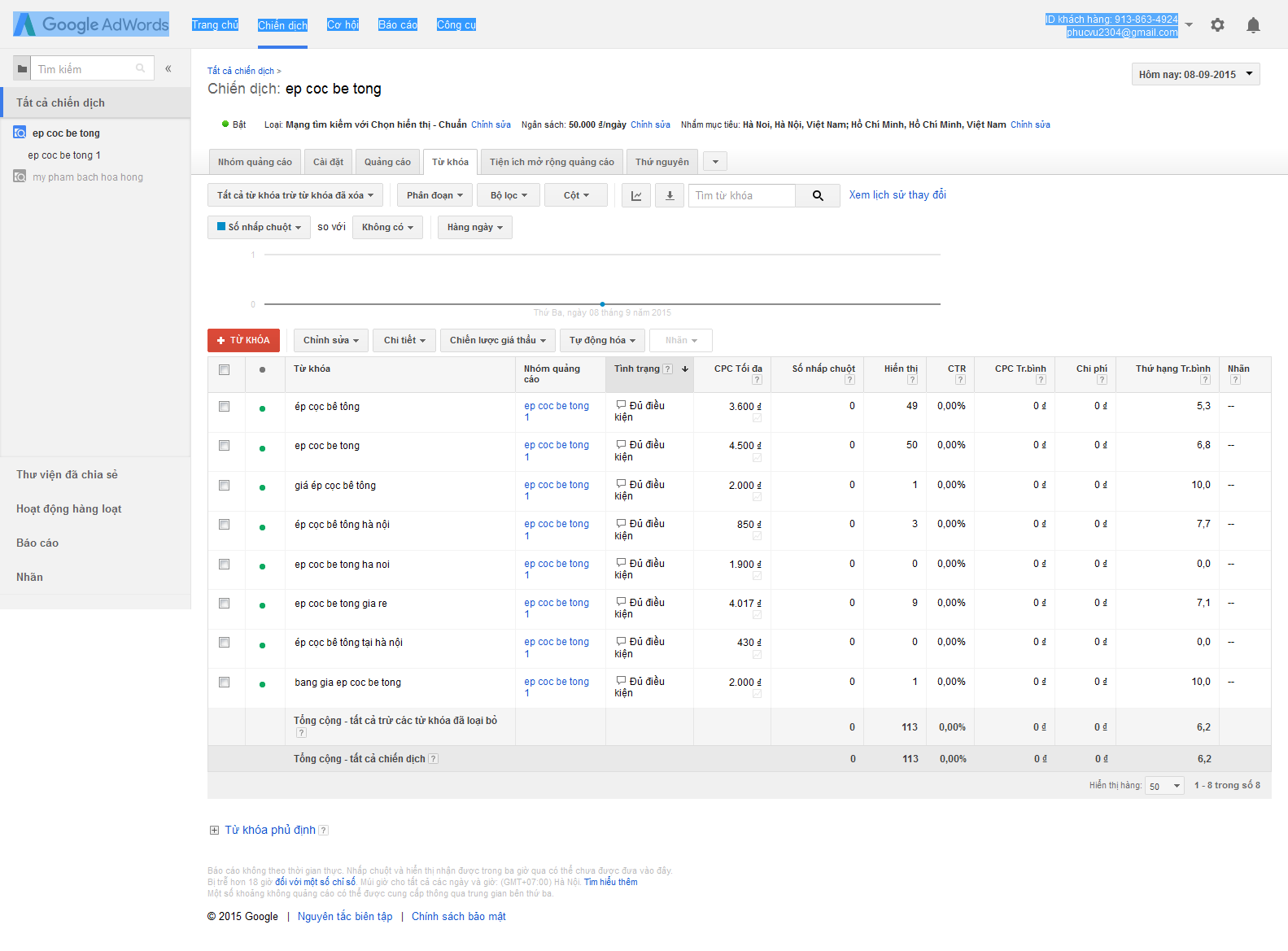Click status speech bubble for 'ép cọc bê tông'
This screenshot has width=1288, height=951.
(x=621, y=405)
